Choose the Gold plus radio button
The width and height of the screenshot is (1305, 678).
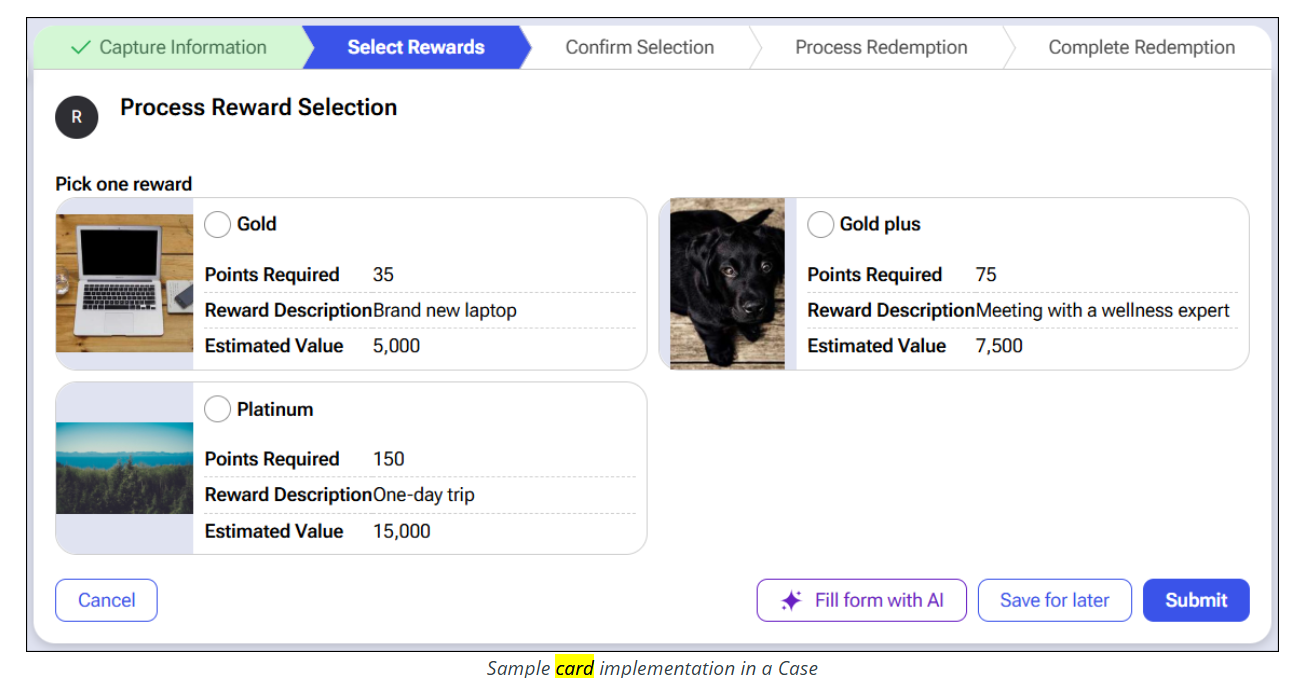[820, 224]
